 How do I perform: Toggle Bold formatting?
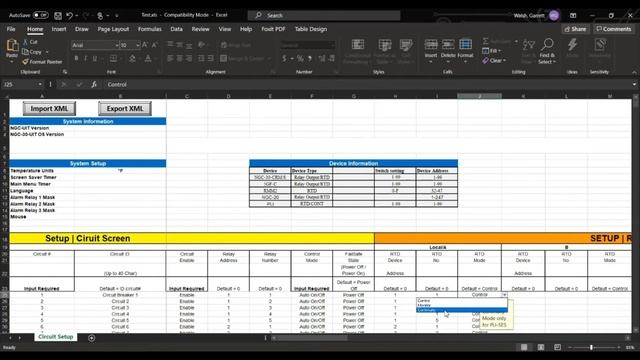tap(76, 59)
